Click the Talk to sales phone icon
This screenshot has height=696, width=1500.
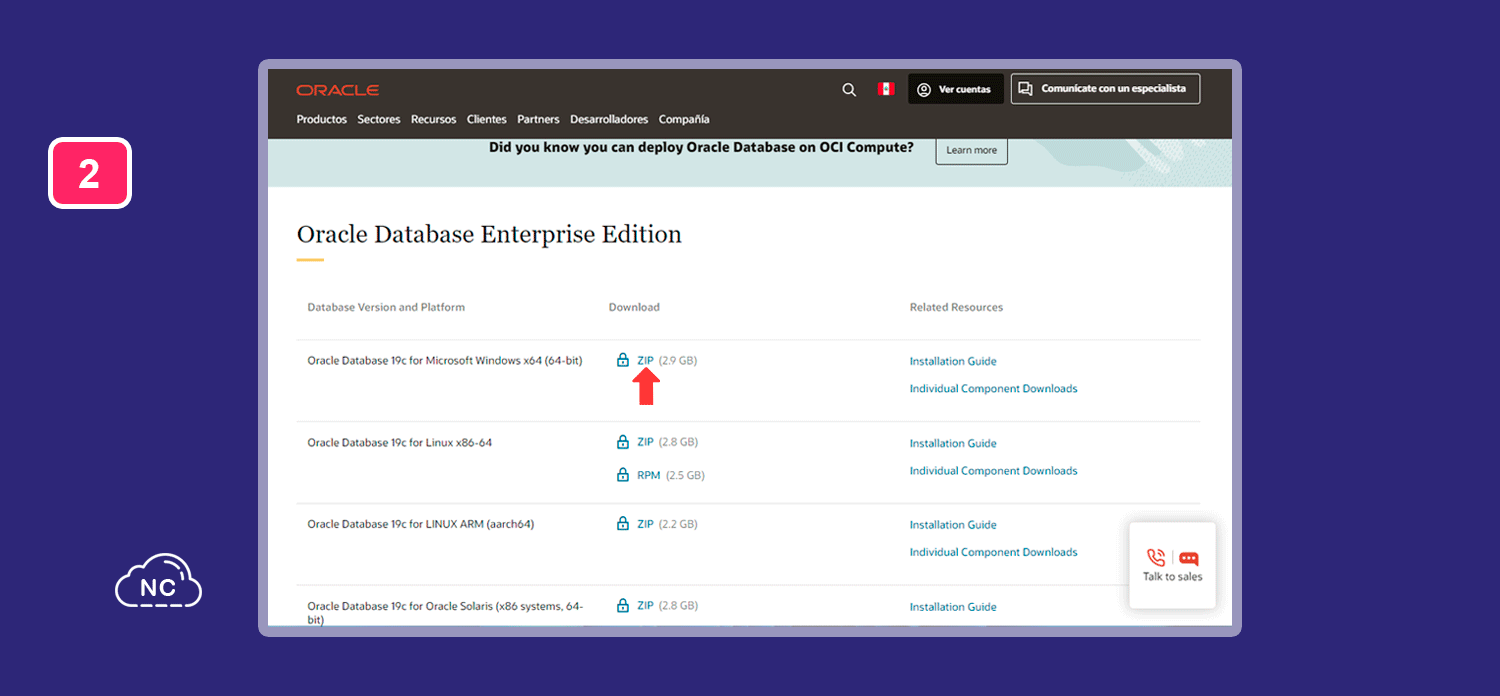pos(1156,558)
